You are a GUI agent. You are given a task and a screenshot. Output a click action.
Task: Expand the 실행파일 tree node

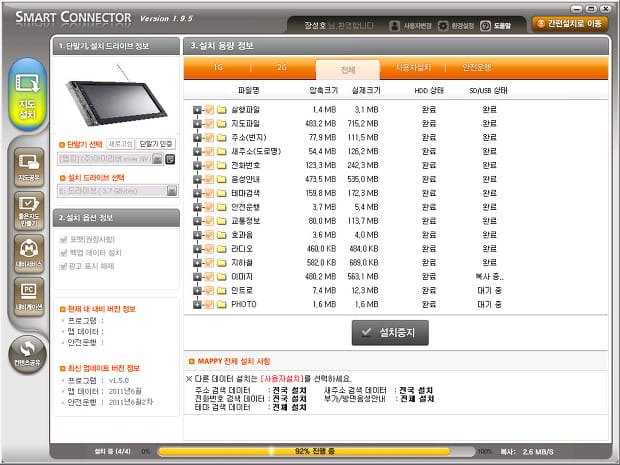pyautogui.click(x=198, y=109)
